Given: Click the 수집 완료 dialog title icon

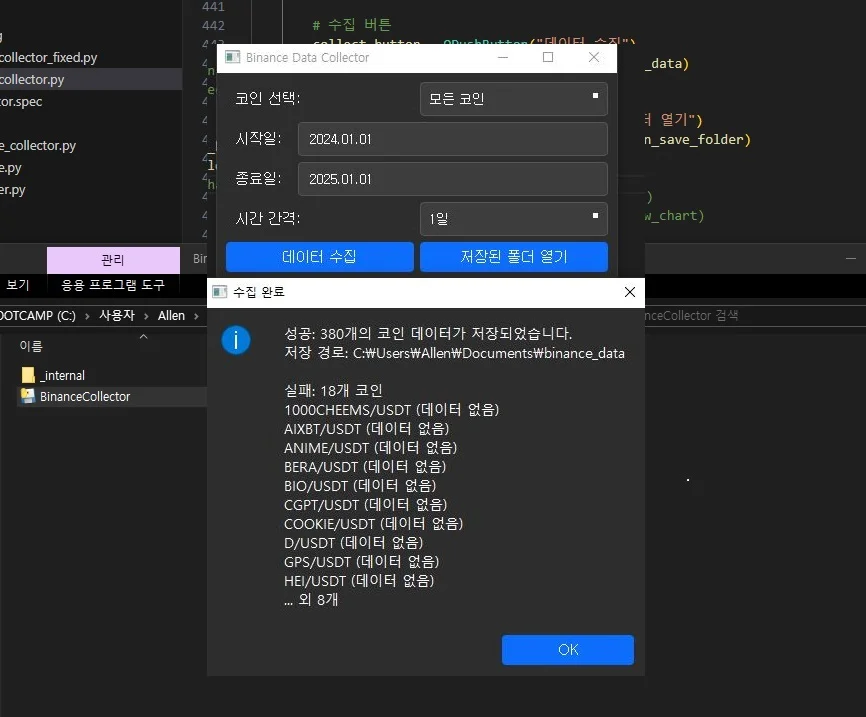Looking at the screenshot, I should click(220, 292).
